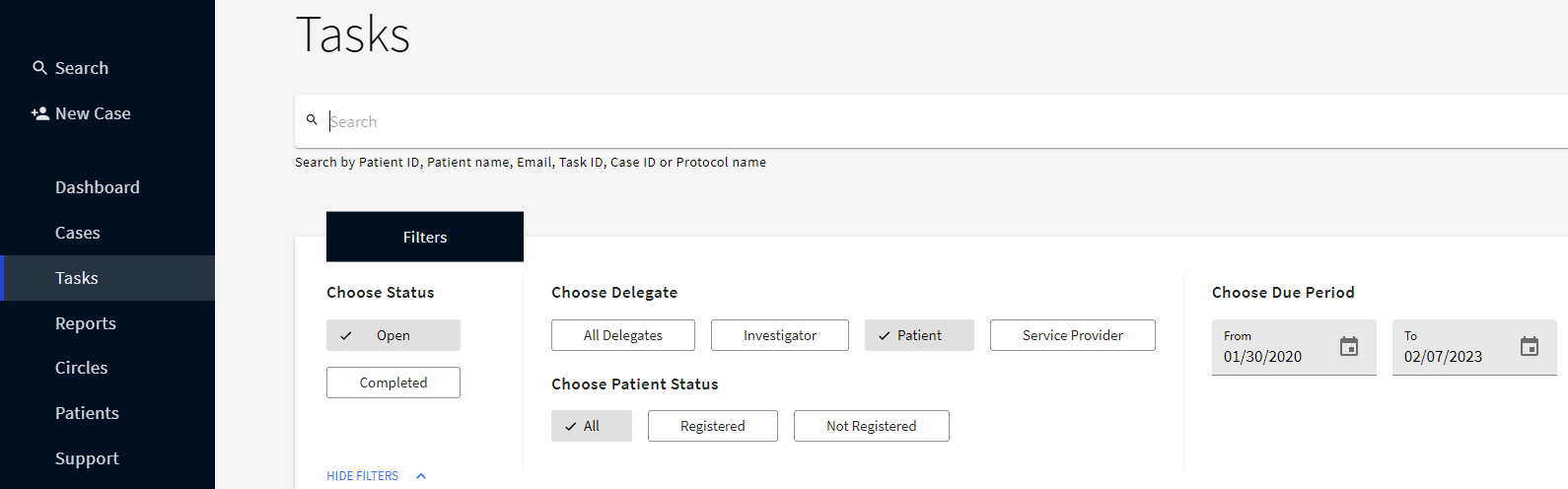This screenshot has width=1568, height=489.
Task: Click the chevron-up icon next to Hide Filters
Action: [x=421, y=476]
